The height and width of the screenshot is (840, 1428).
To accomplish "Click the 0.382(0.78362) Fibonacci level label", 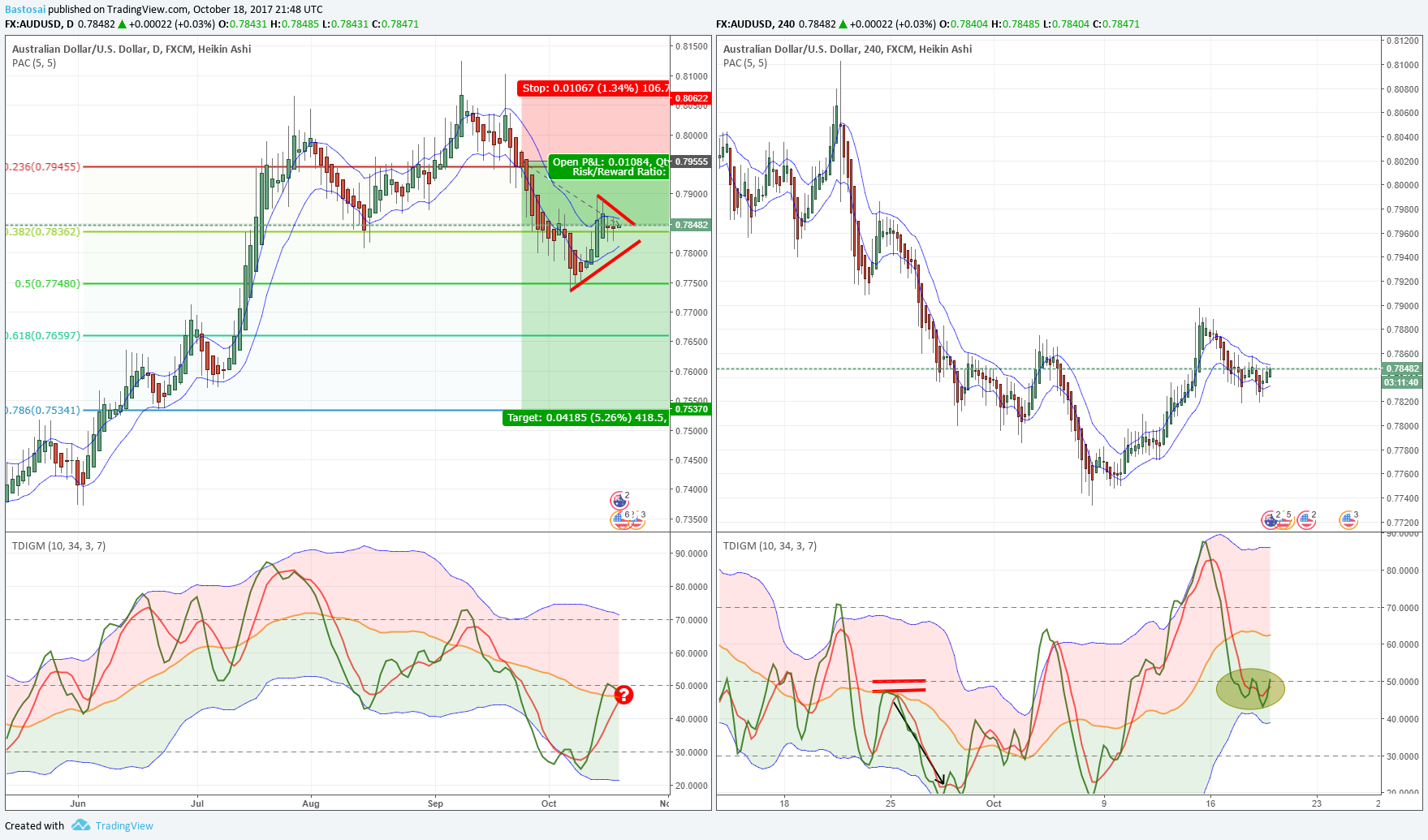I will coord(42,231).
